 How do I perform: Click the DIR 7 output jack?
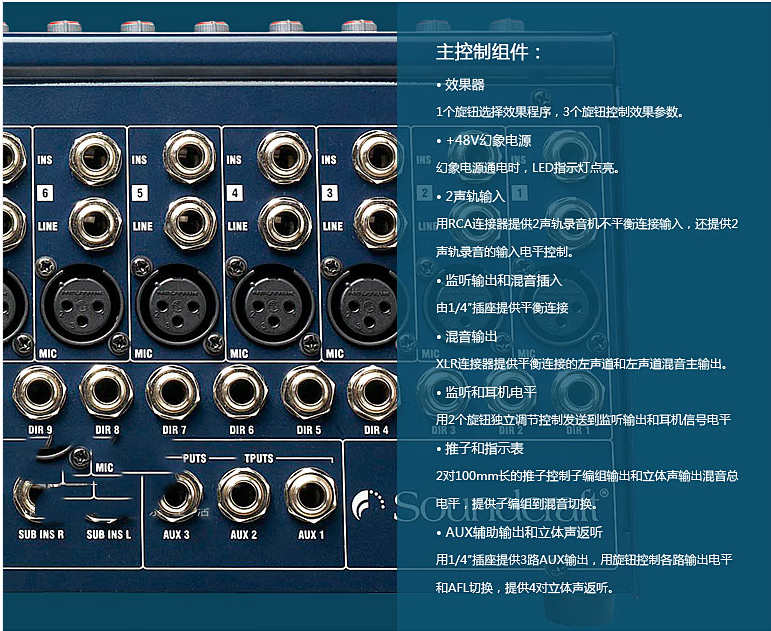point(173,393)
